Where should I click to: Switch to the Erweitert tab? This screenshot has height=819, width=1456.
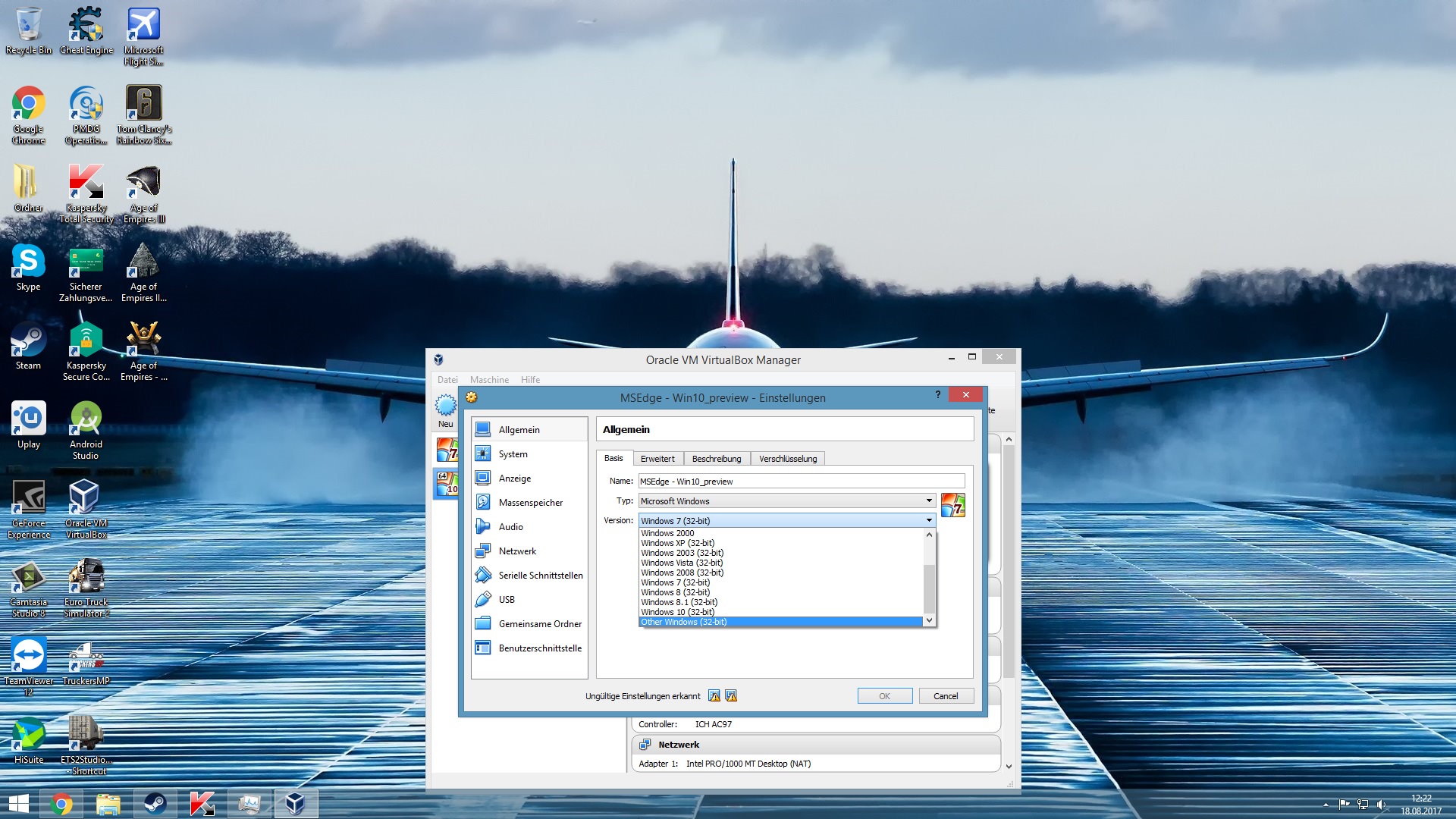657,459
